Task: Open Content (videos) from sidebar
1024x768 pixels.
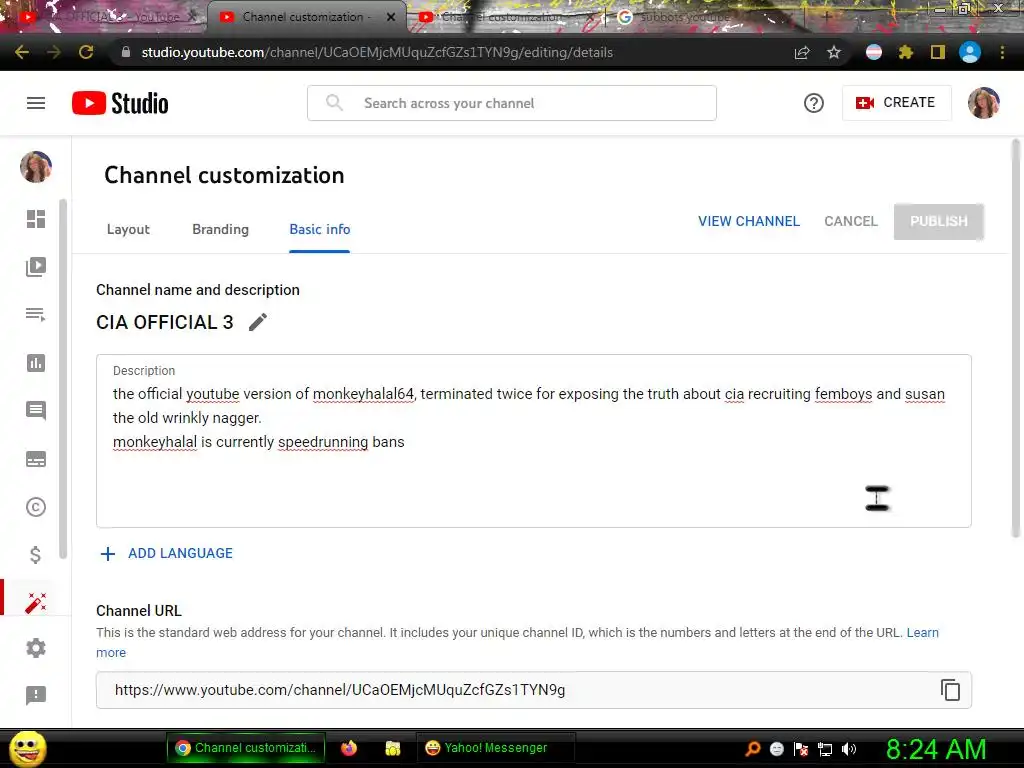Action: [x=36, y=266]
